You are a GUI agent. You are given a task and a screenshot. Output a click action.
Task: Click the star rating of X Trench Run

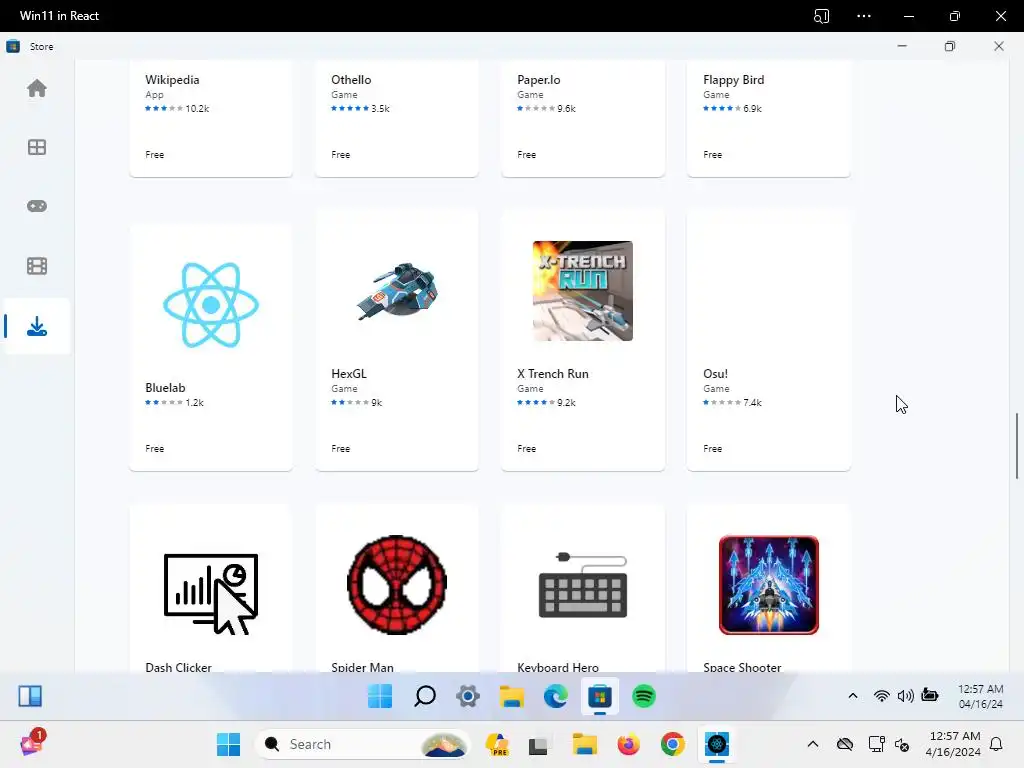click(536, 402)
